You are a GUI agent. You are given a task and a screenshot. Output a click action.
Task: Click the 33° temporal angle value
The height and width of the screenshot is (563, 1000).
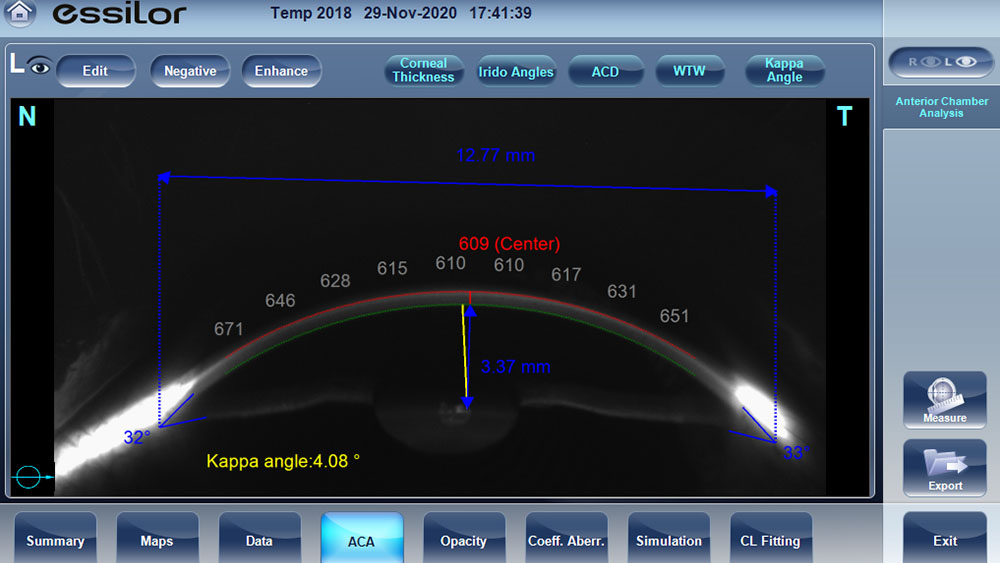click(796, 453)
